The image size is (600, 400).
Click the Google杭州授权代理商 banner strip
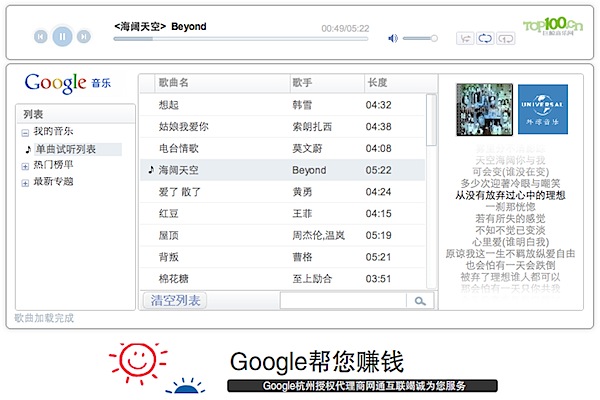pos(362,386)
